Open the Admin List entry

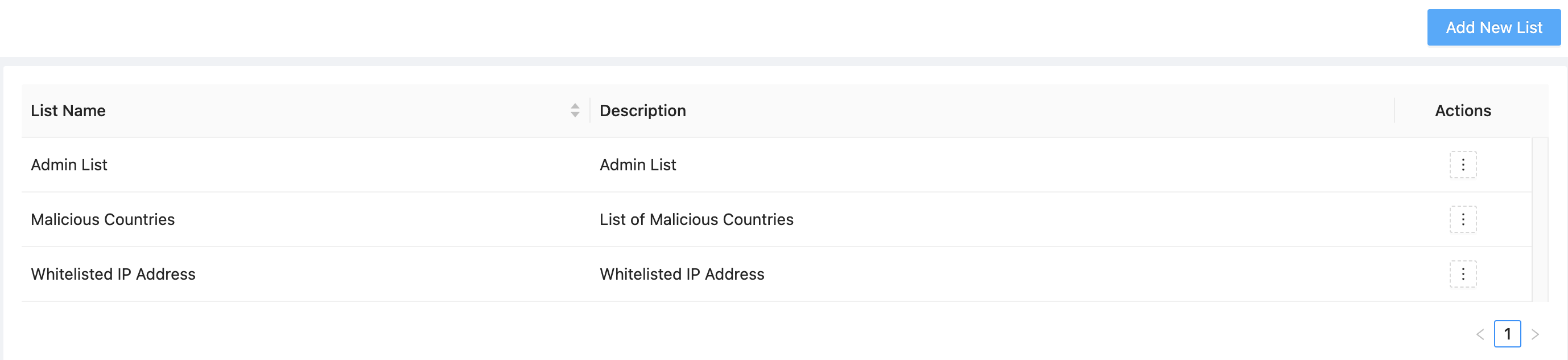(x=69, y=165)
